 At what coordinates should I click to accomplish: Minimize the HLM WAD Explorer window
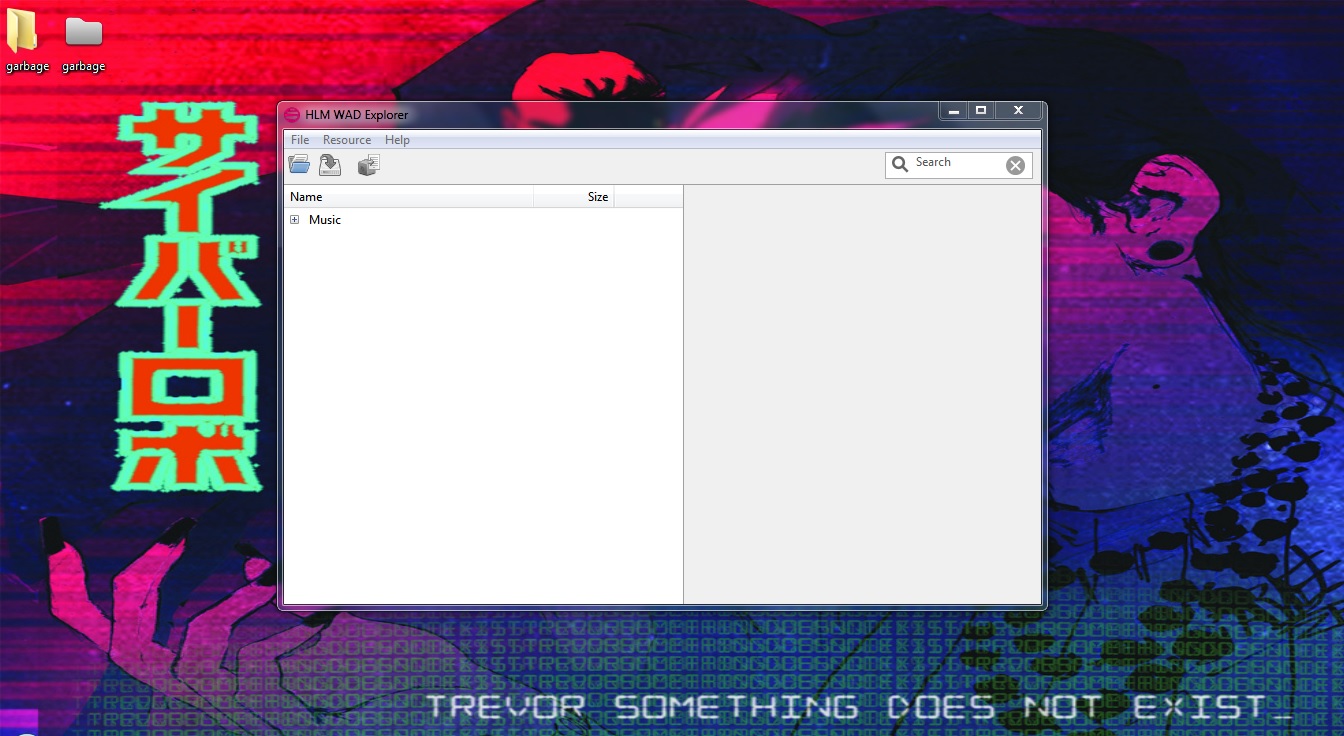[954, 110]
